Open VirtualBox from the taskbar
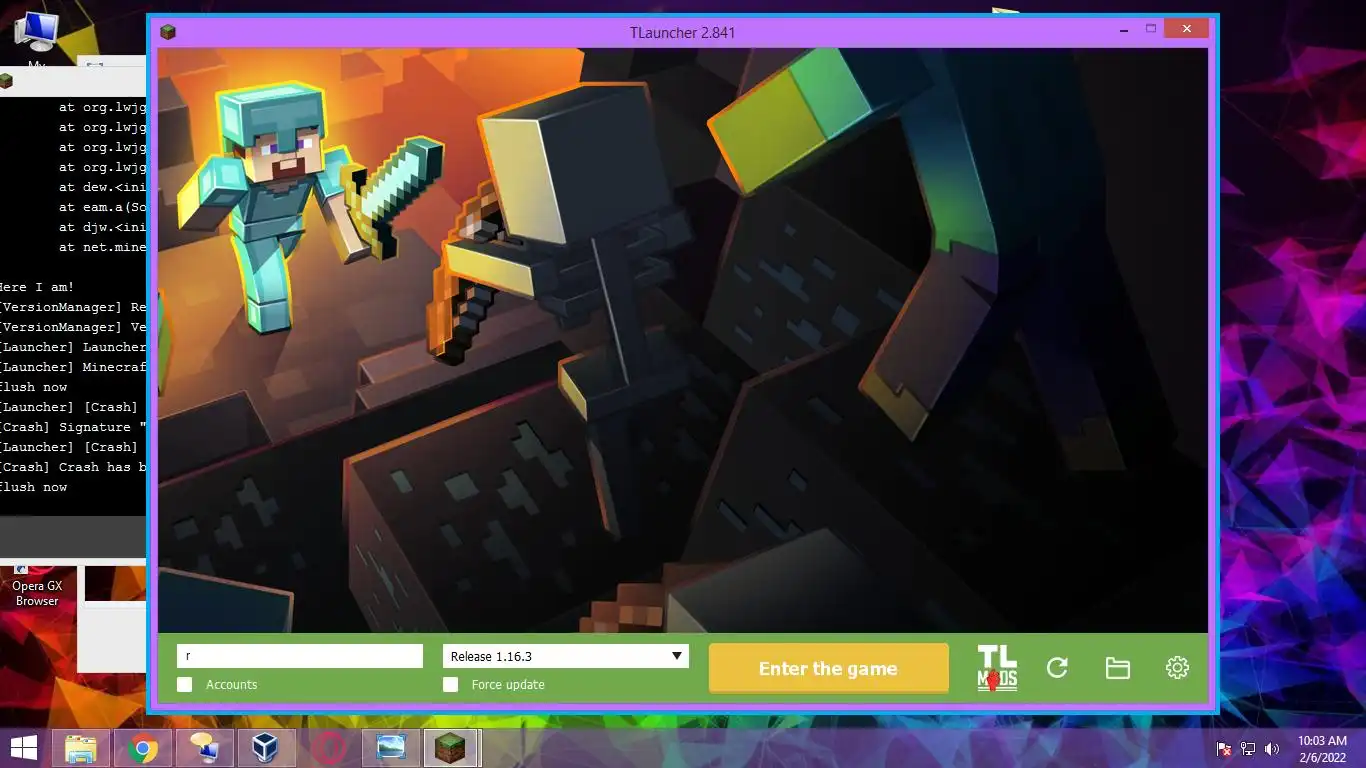 click(x=266, y=748)
